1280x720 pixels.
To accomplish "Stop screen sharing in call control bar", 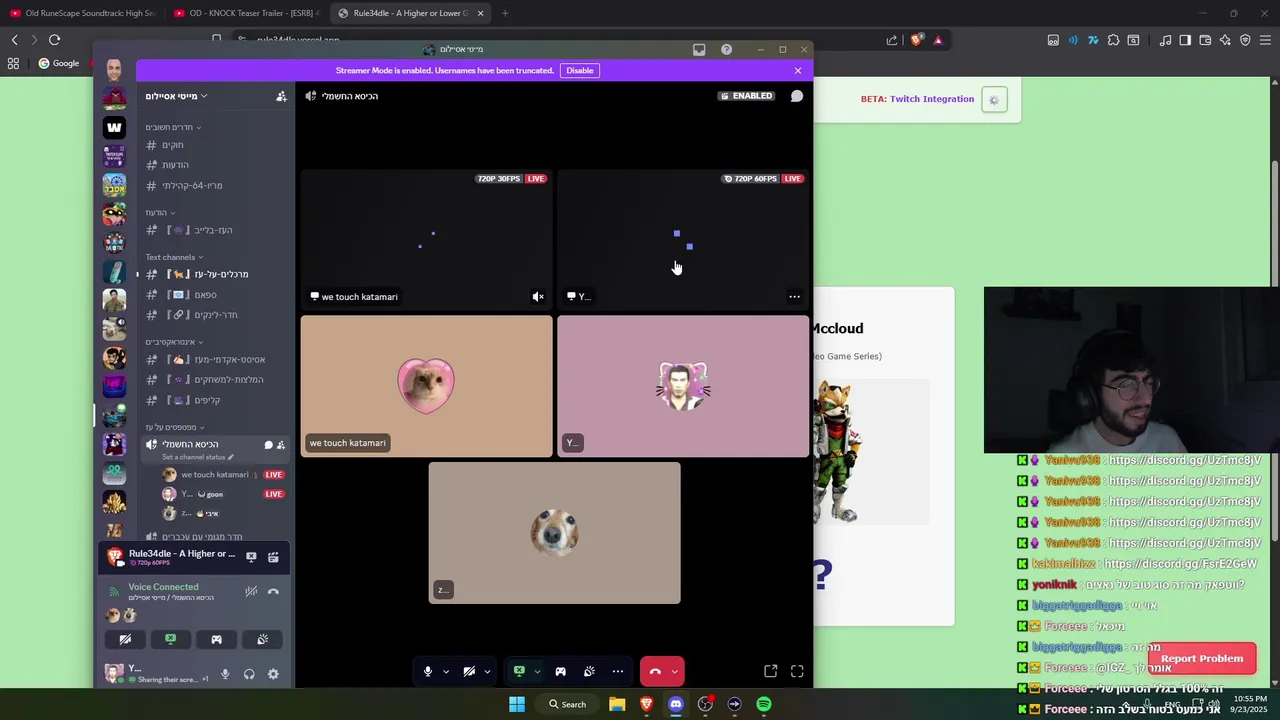I will click(519, 671).
